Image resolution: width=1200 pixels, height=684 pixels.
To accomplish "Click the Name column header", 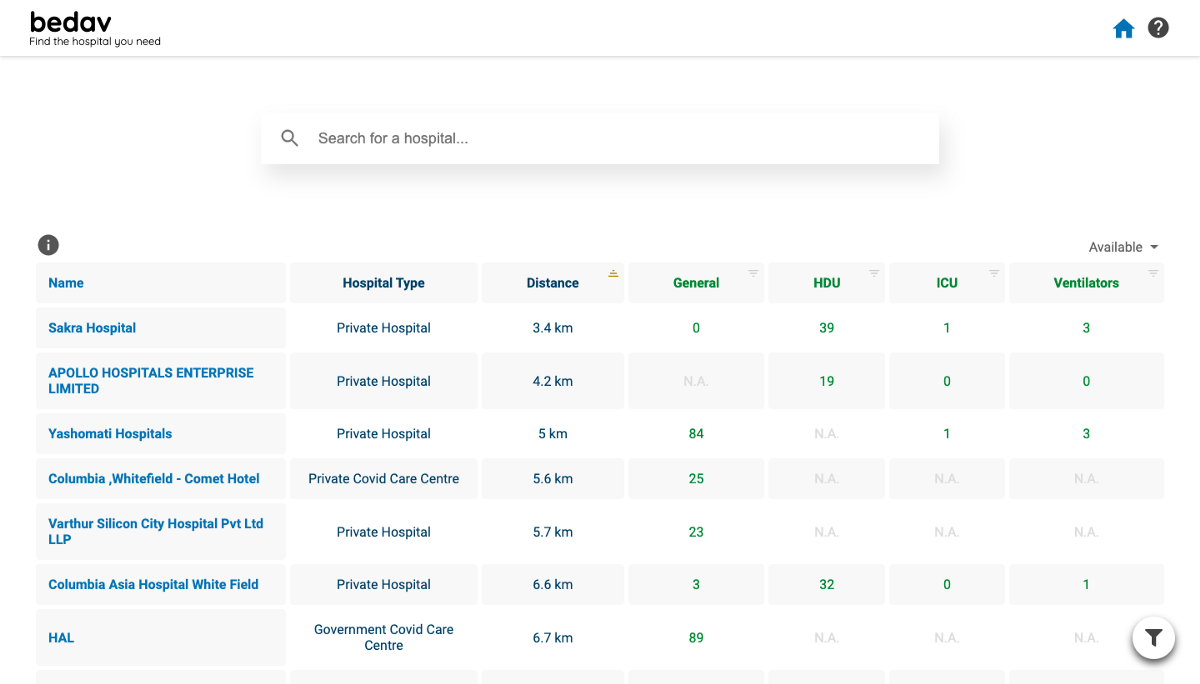I will (66, 283).
